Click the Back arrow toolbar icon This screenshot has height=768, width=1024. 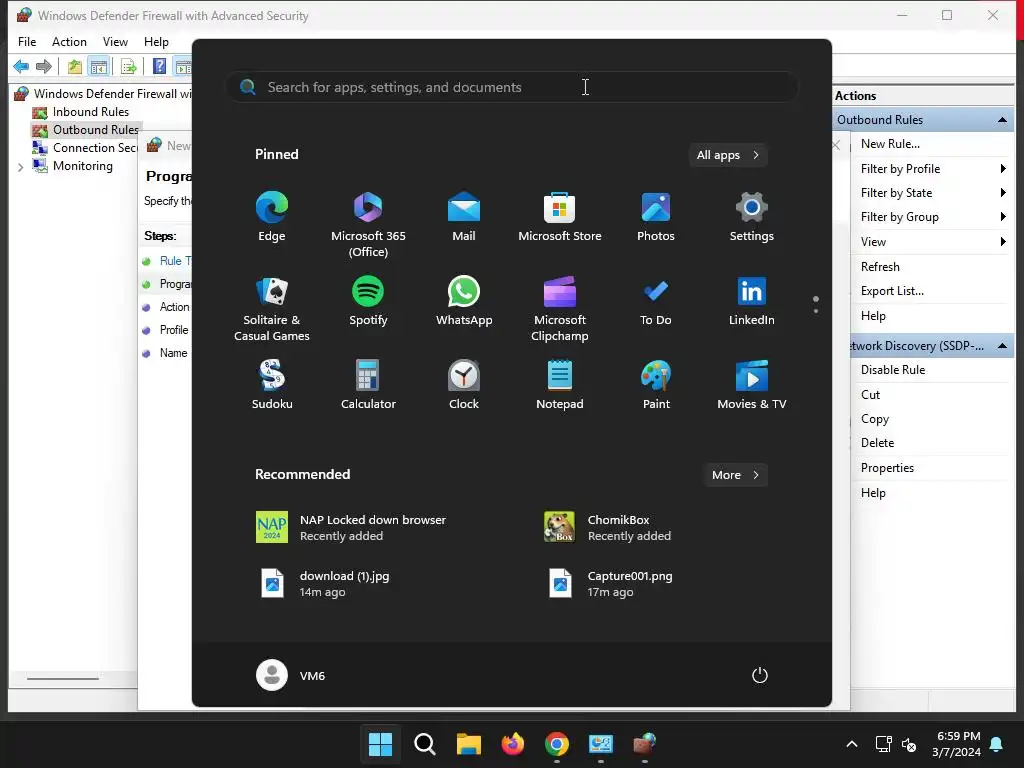pos(21,66)
